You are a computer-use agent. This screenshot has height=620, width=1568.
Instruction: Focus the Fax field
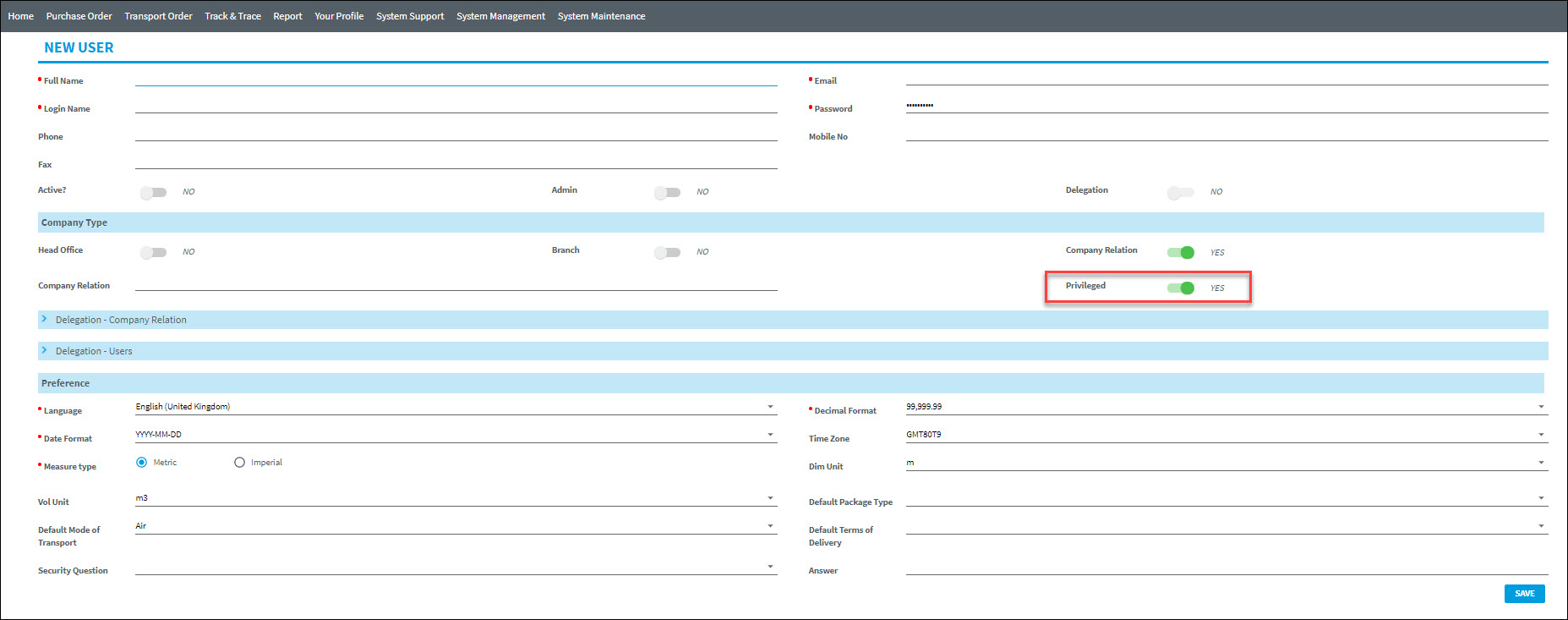click(x=456, y=162)
